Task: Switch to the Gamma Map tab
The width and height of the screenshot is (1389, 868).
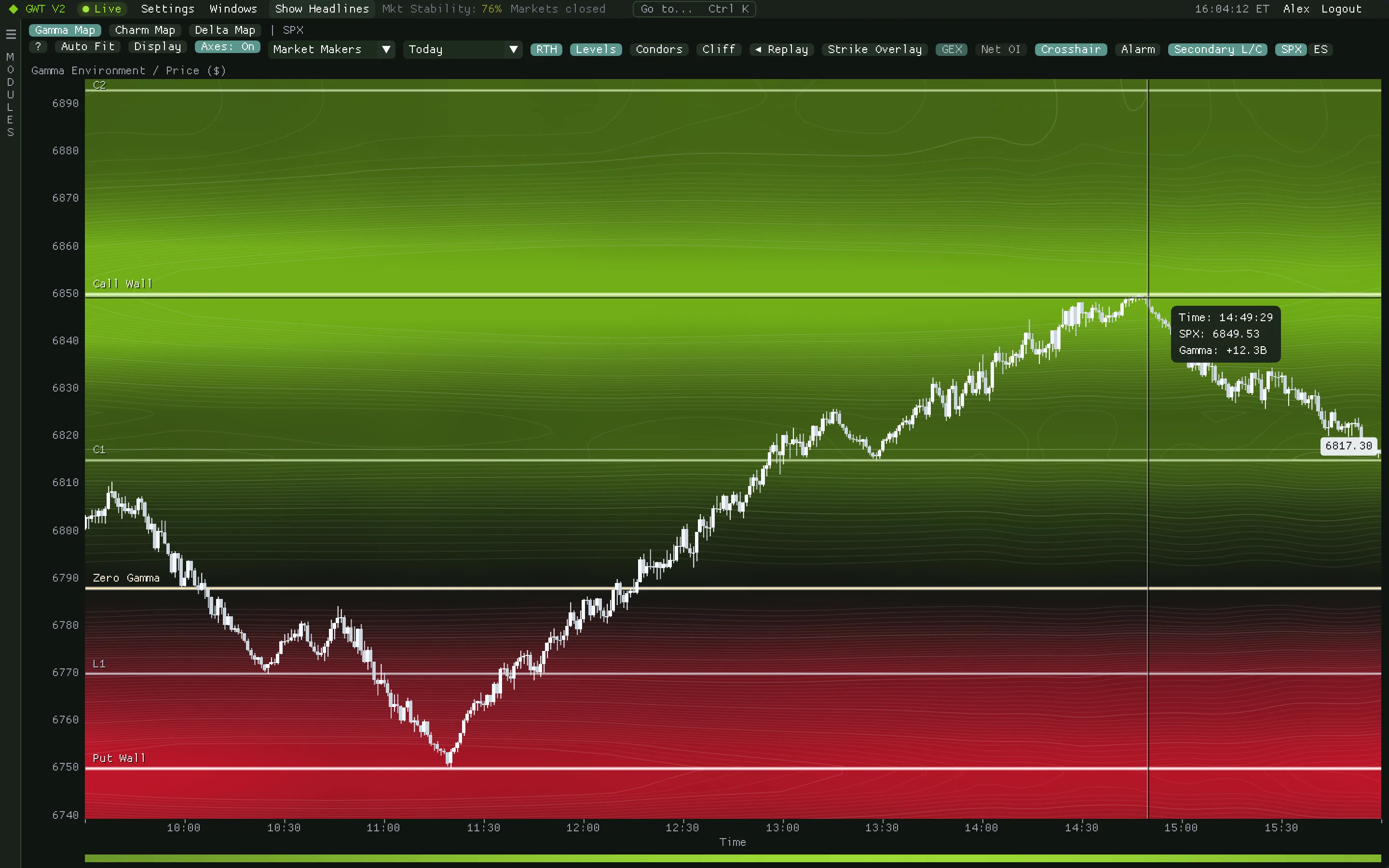Action: pos(65,30)
